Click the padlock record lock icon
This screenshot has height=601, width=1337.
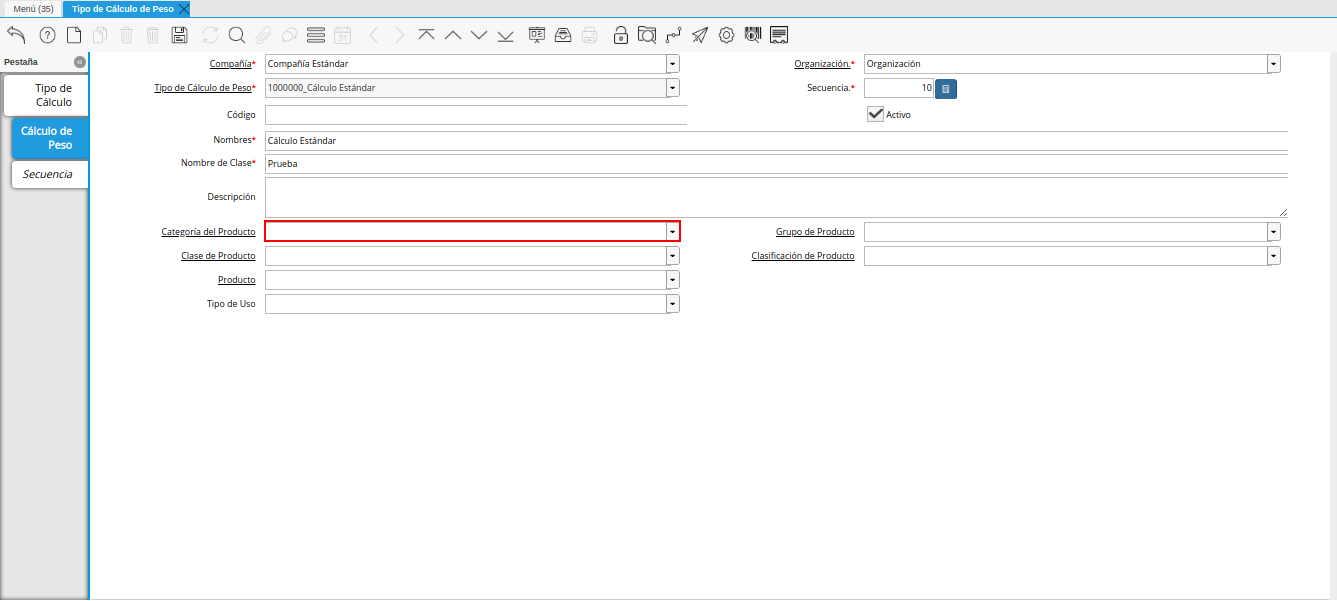(x=621, y=35)
